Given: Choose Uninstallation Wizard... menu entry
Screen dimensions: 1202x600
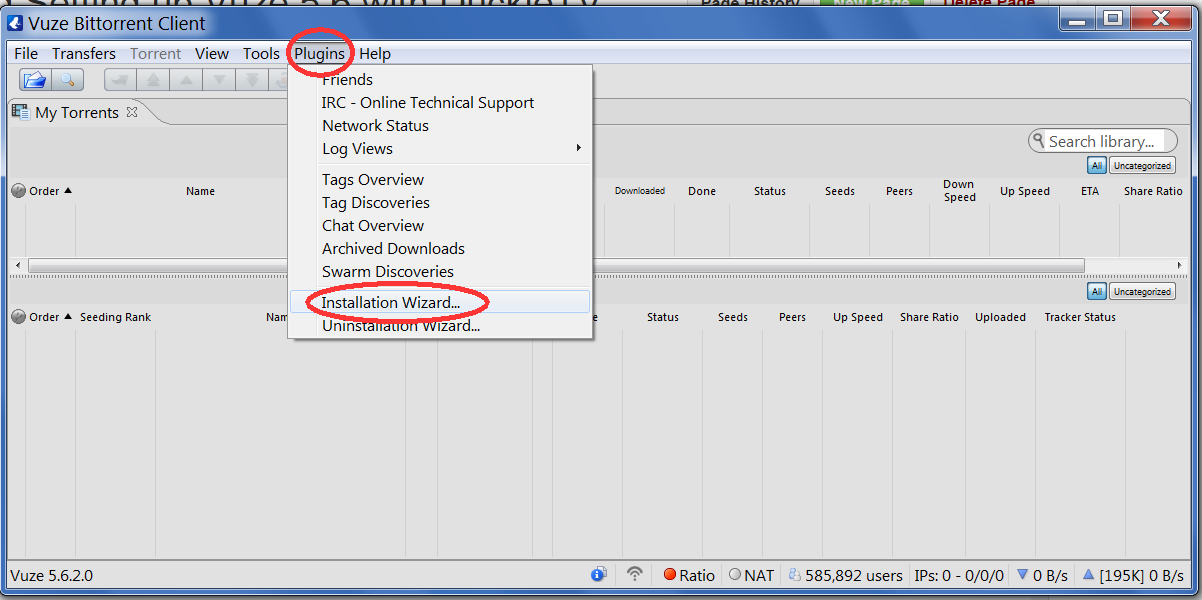Looking at the screenshot, I should pyautogui.click(x=440, y=325).
